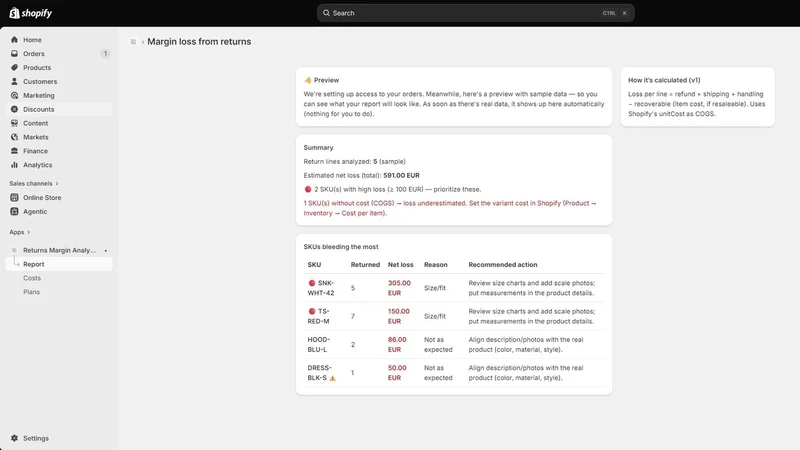The image size is (800, 450).
Task: Click the Recommended action column header
Action: point(503,265)
